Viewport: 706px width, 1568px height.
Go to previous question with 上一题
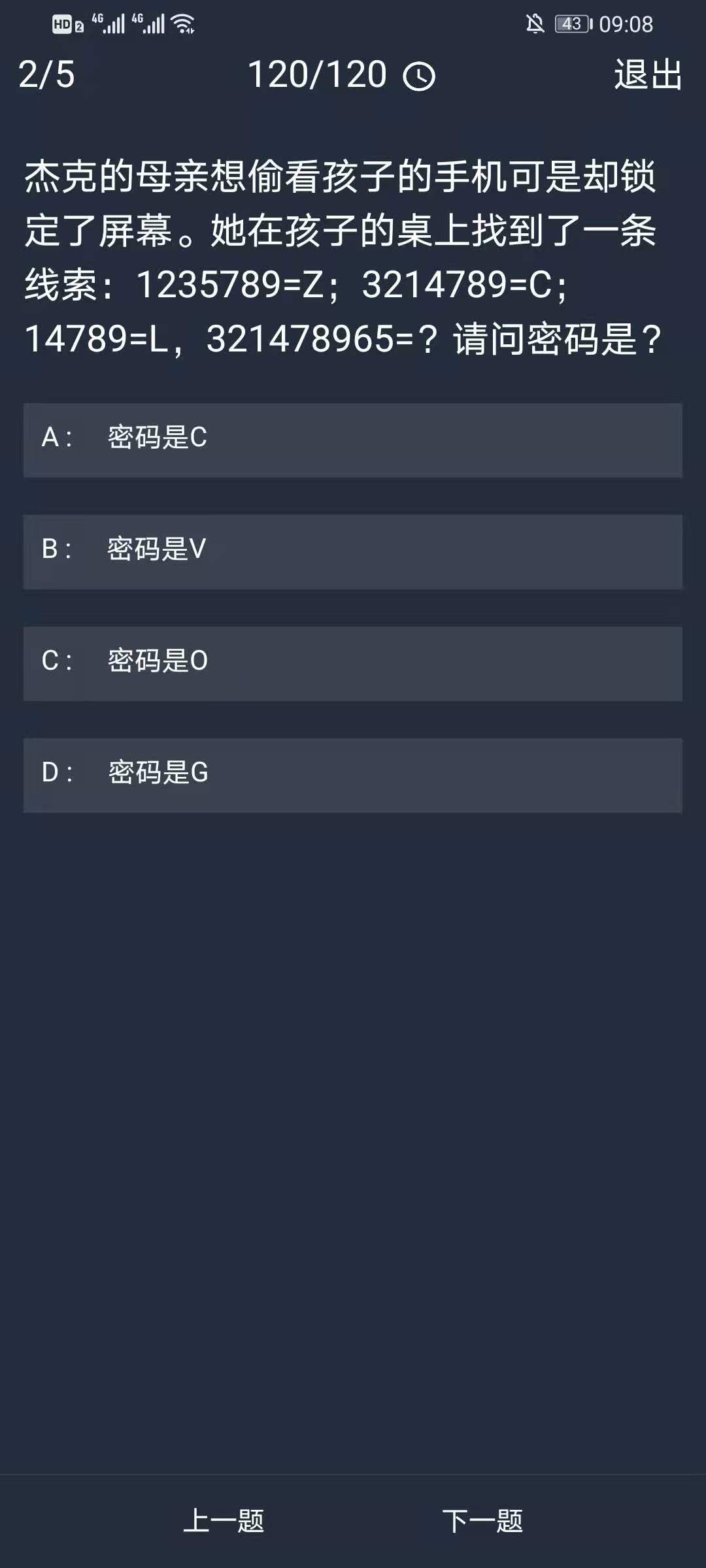point(224,1521)
